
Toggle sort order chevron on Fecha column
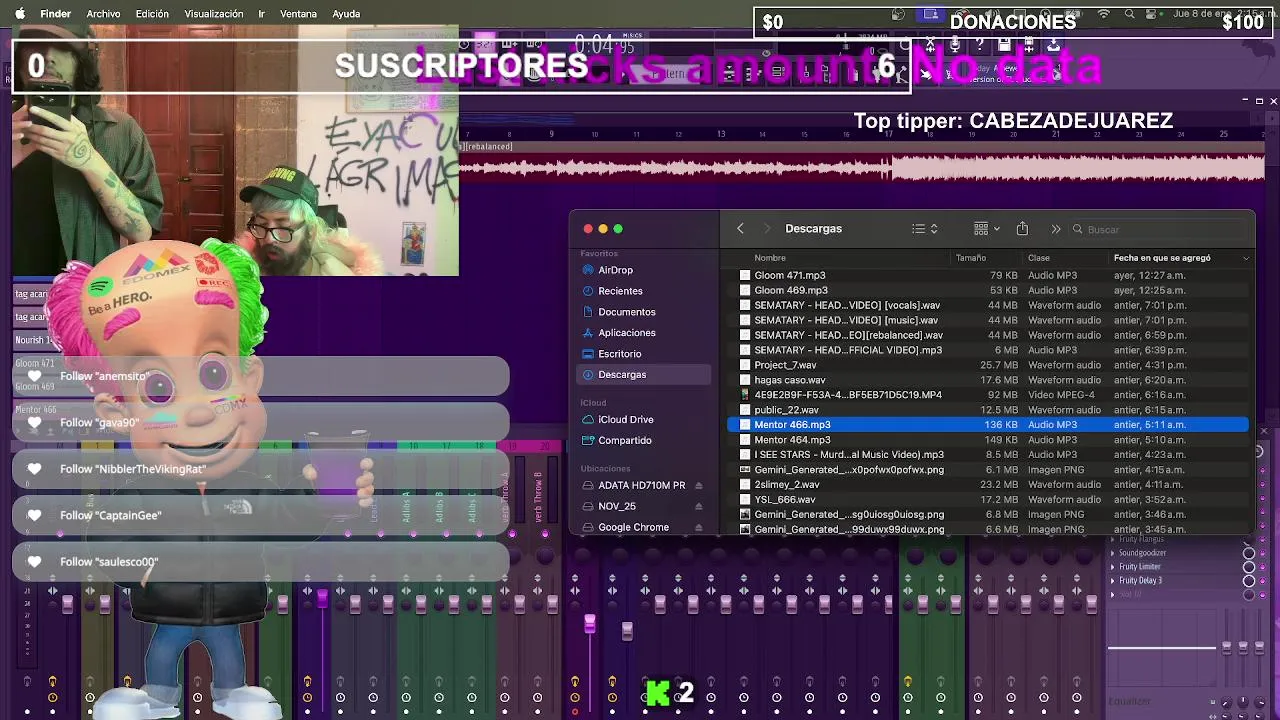(1246, 258)
